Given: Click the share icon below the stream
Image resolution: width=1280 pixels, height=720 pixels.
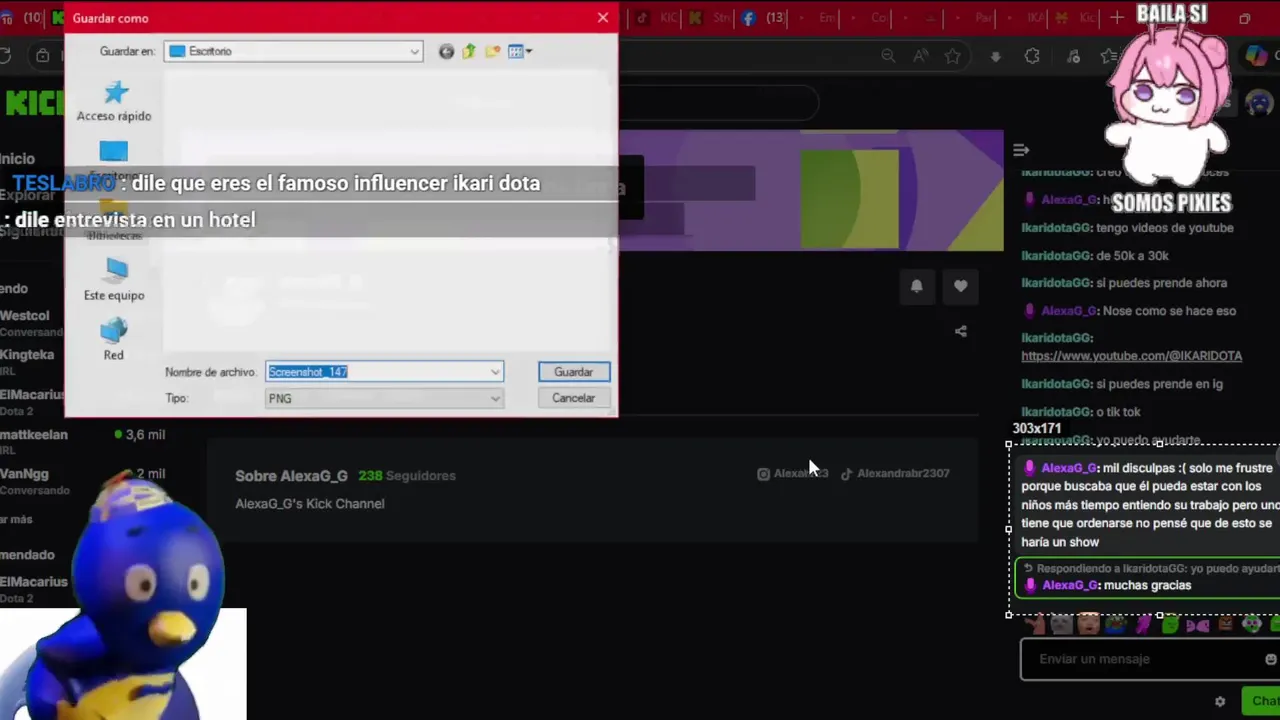Looking at the screenshot, I should [x=960, y=331].
